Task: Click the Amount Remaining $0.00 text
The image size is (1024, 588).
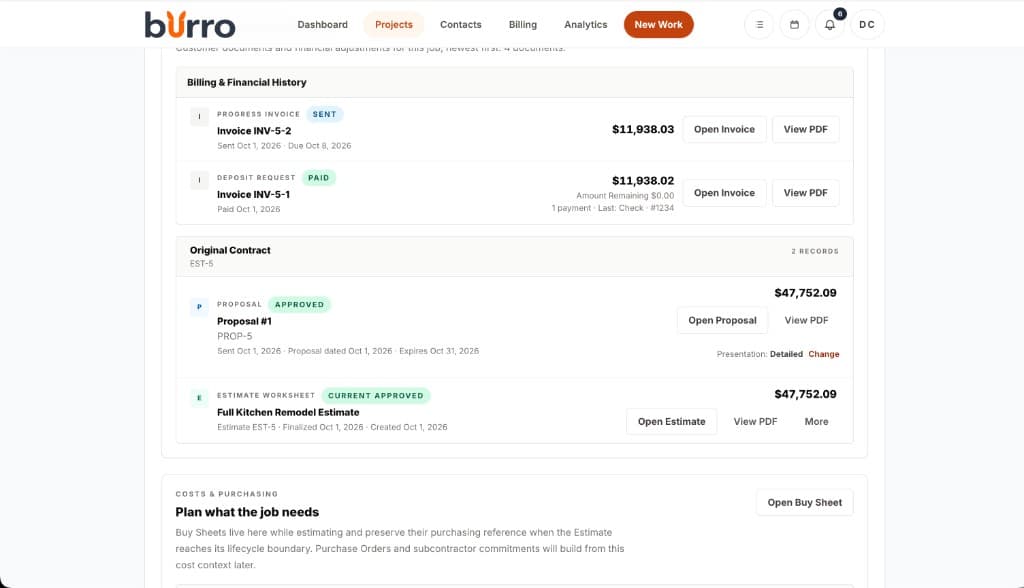Action: (625, 195)
